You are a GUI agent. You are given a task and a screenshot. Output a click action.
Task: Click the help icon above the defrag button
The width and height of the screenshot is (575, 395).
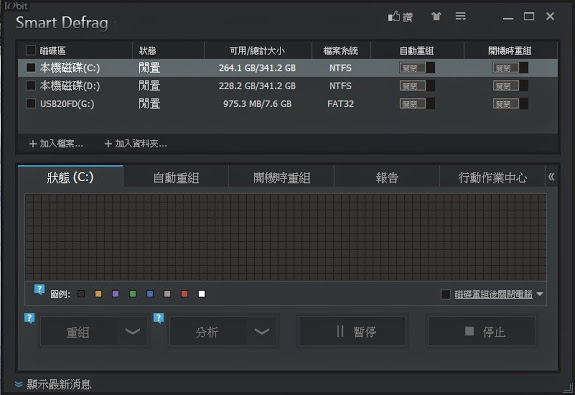29,318
